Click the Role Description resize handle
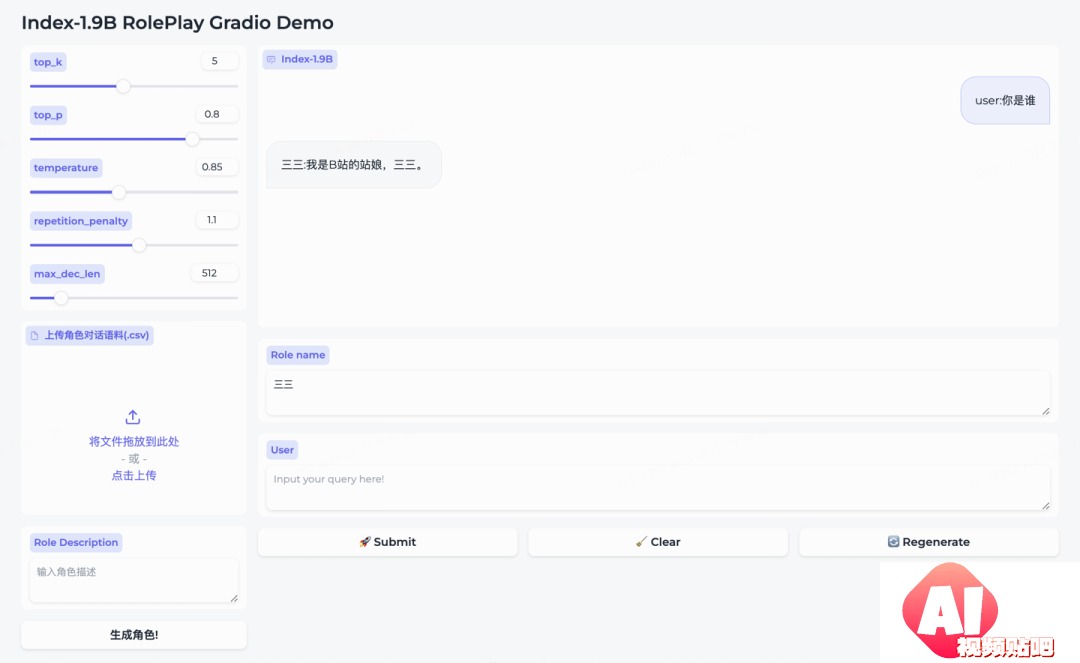The image size is (1080, 663). pyautogui.click(x=234, y=598)
